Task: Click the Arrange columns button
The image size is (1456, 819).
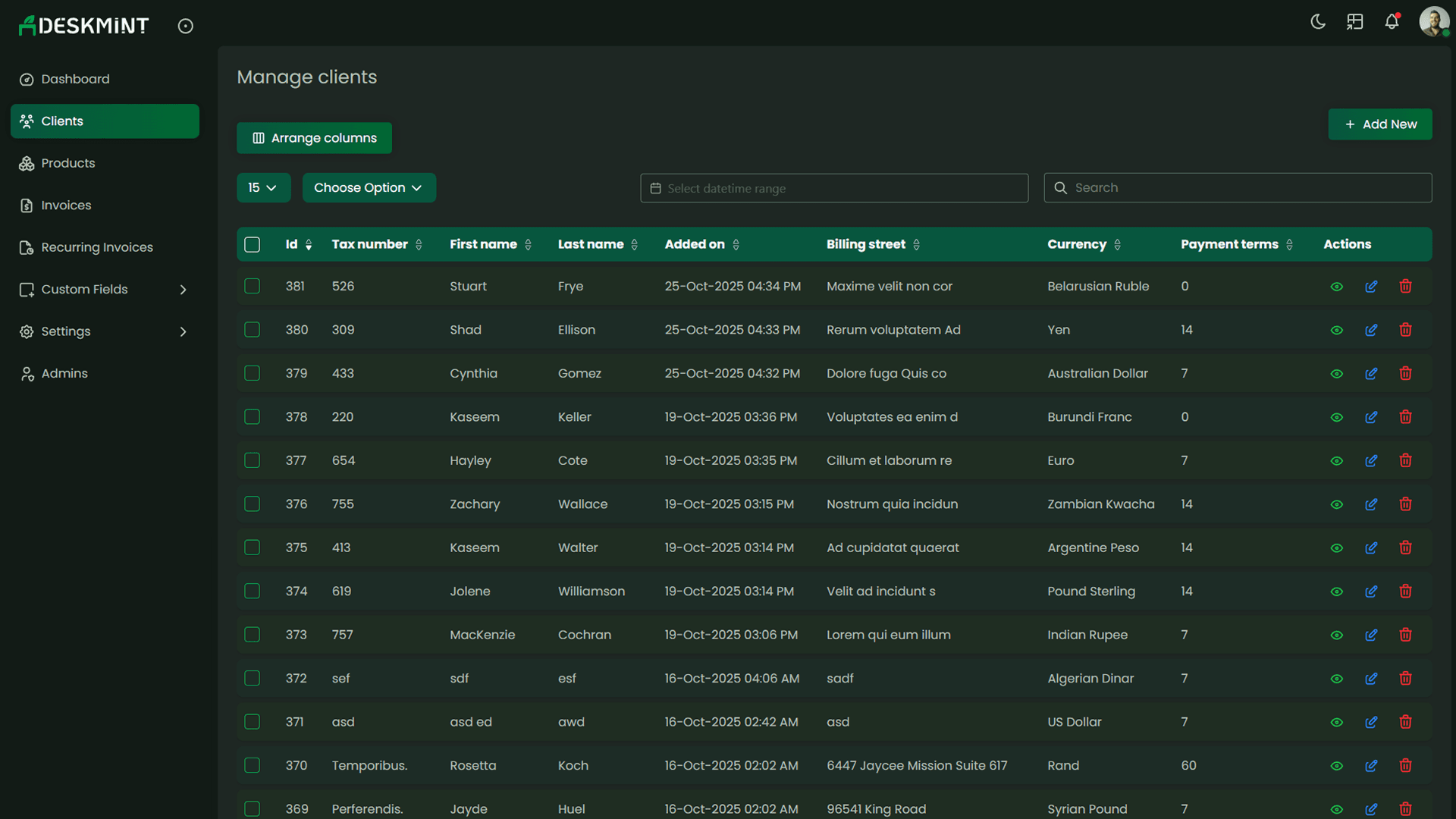Action: coord(314,138)
